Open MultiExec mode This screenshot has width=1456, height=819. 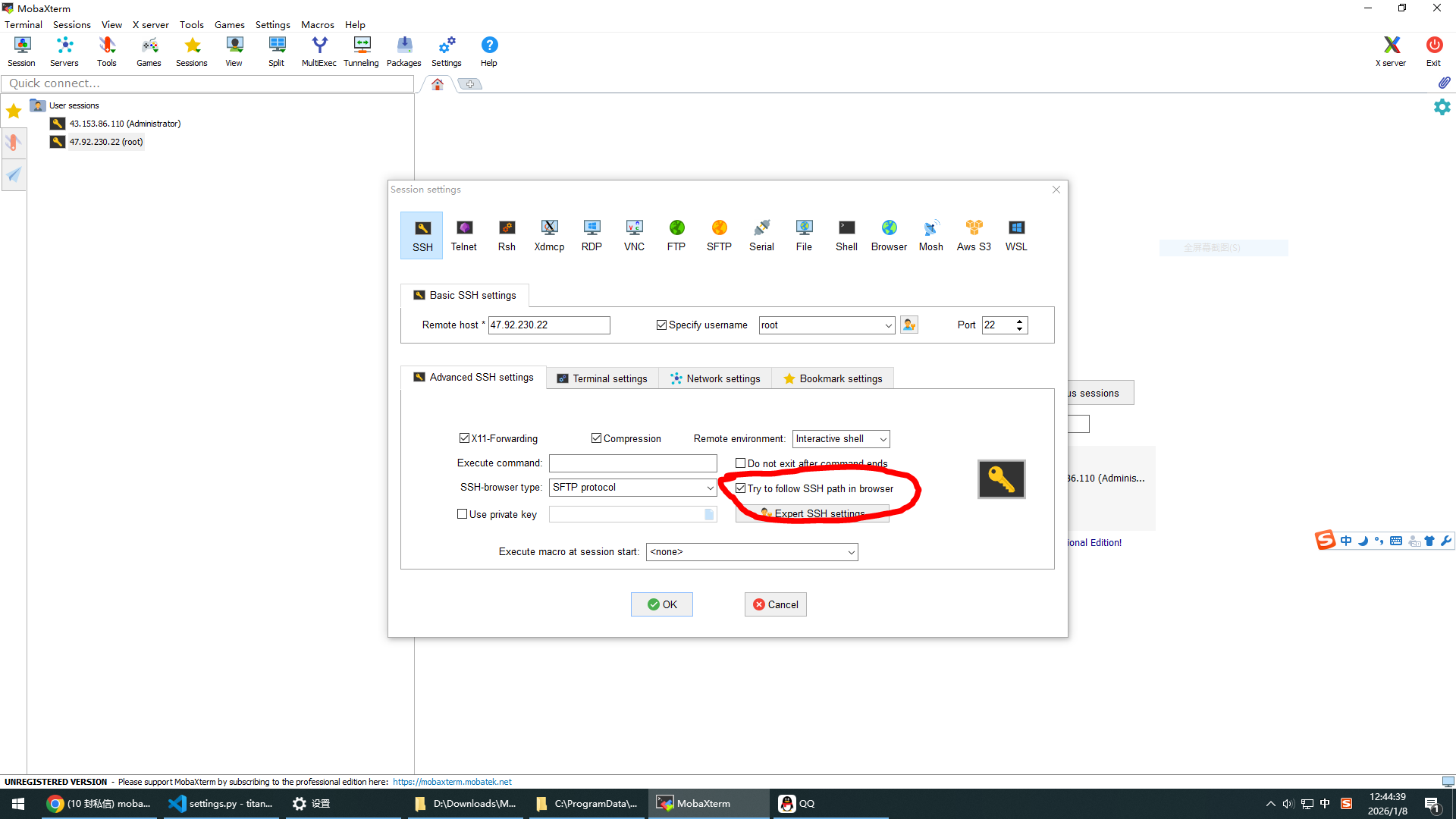click(318, 49)
